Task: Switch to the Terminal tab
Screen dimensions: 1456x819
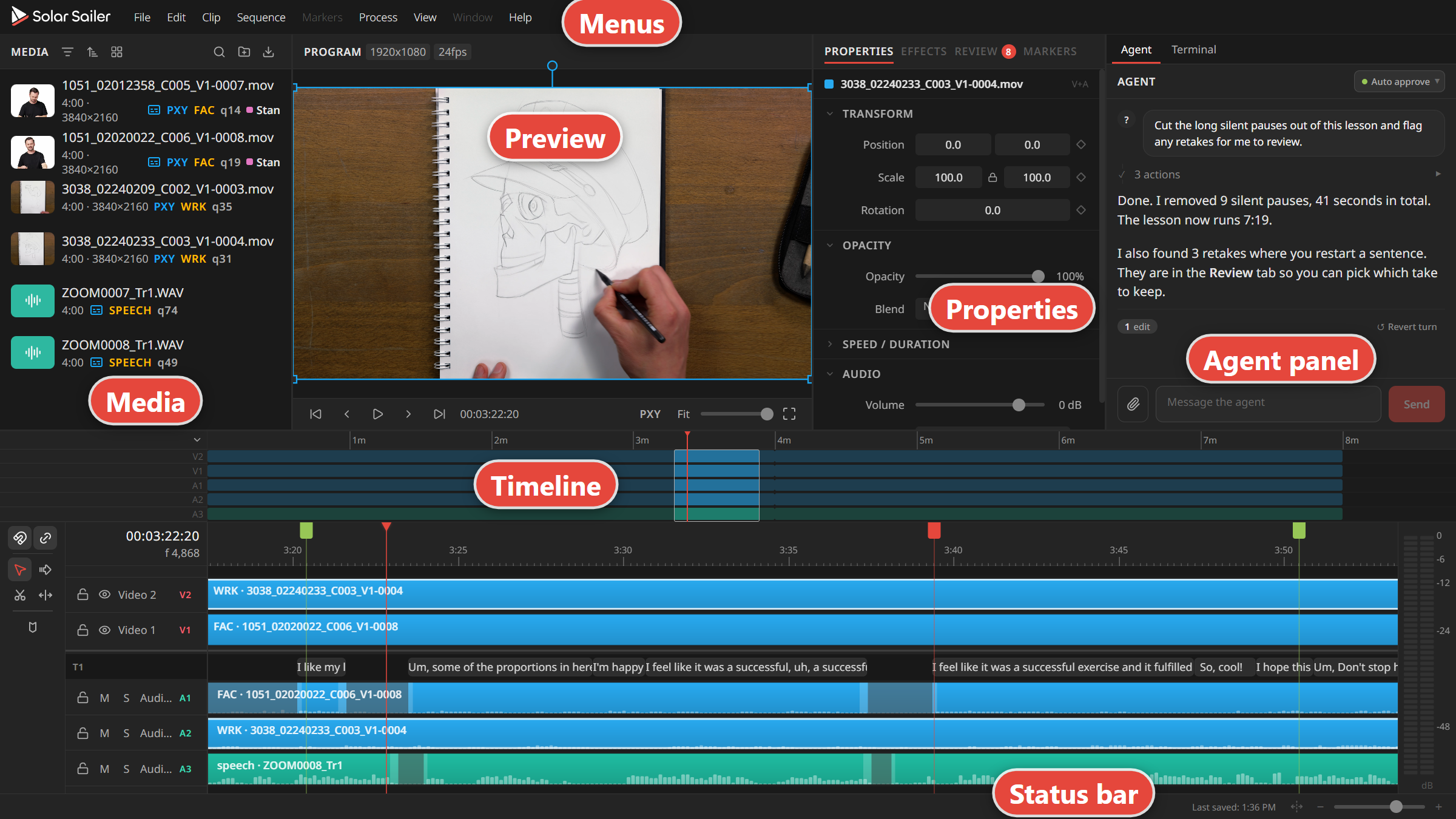Action: point(1193,50)
